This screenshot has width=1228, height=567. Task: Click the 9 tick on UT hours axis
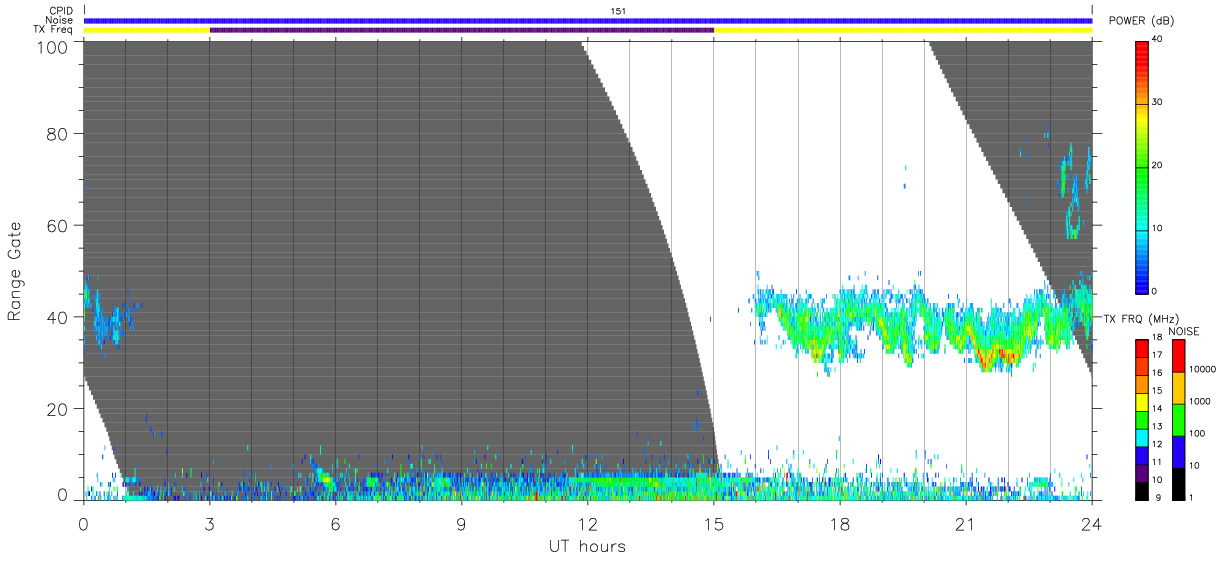(462, 524)
